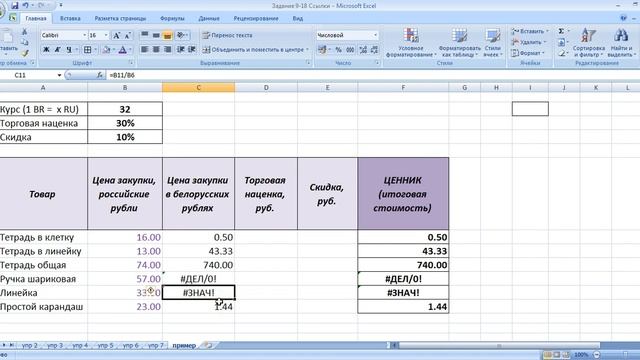This screenshot has width=640, height=360.
Task: Toggle Align Text Right
Action: click(167, 49)
